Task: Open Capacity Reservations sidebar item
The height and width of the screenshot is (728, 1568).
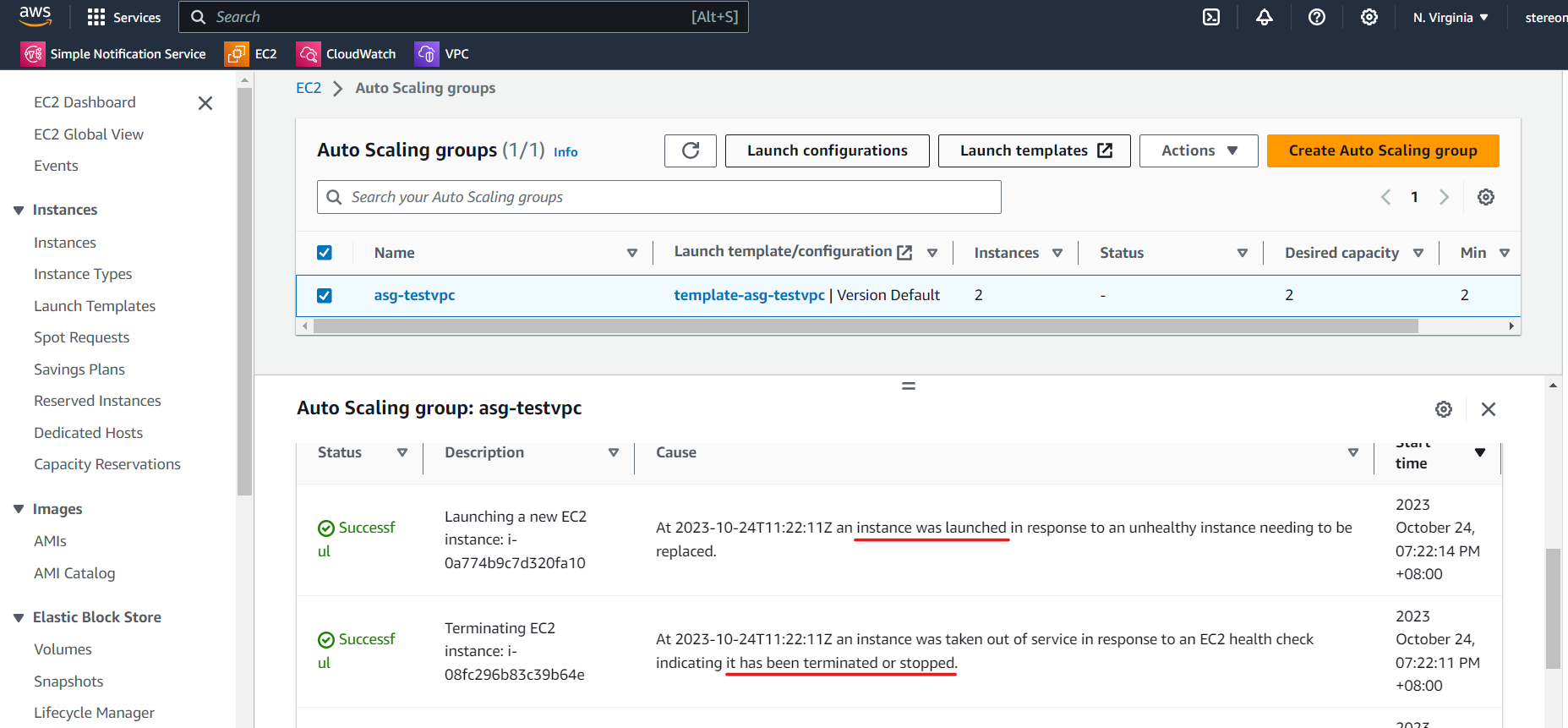Action: [107, 464]
